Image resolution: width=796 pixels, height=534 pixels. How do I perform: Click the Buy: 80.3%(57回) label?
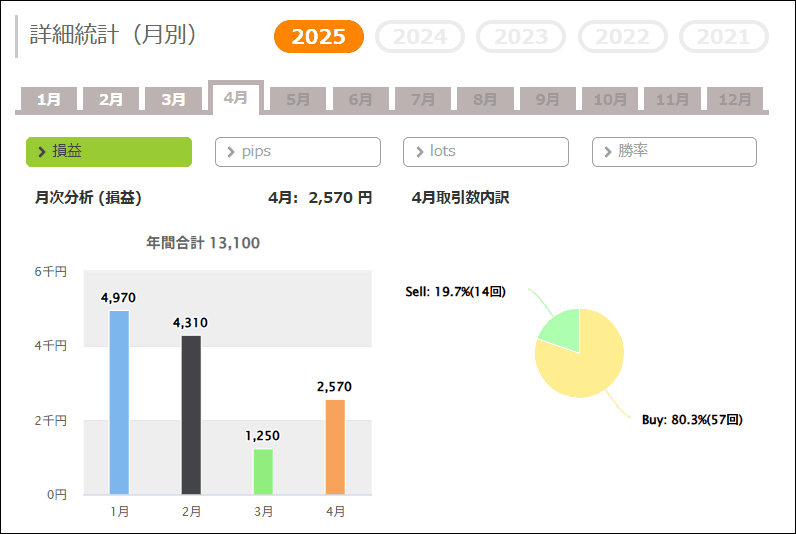click(692, 420)
